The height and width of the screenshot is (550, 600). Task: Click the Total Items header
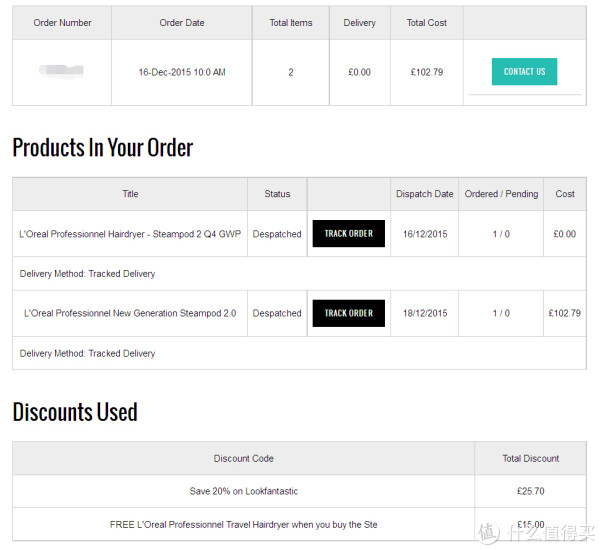click(x=291, y=23)
